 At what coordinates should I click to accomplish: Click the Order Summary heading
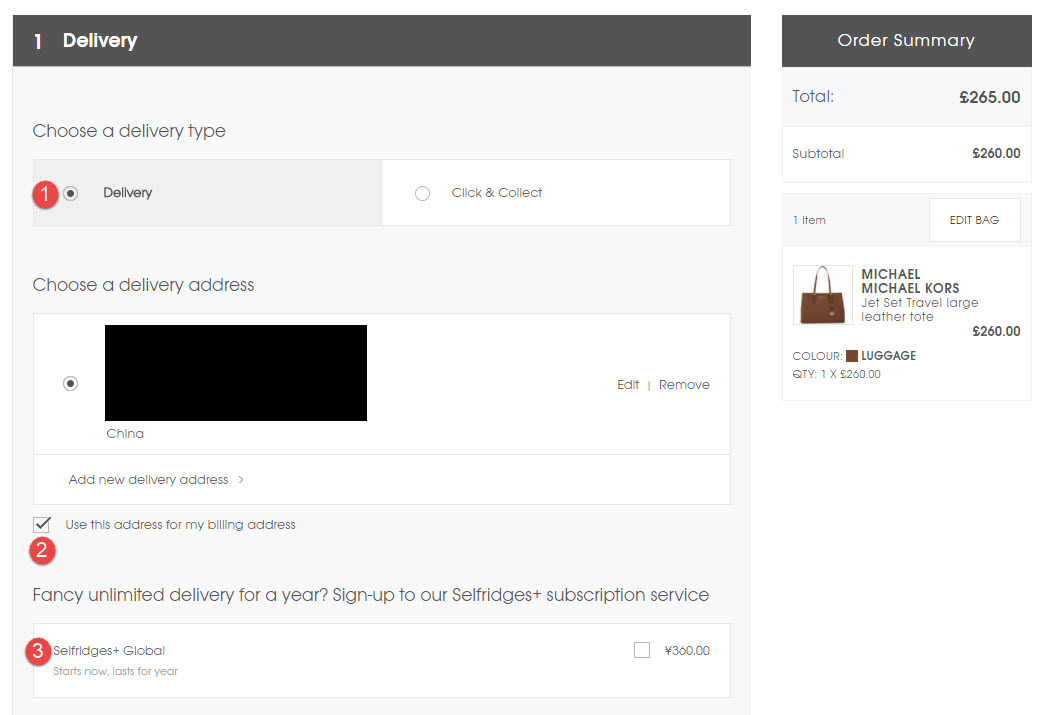pos(906,40)
